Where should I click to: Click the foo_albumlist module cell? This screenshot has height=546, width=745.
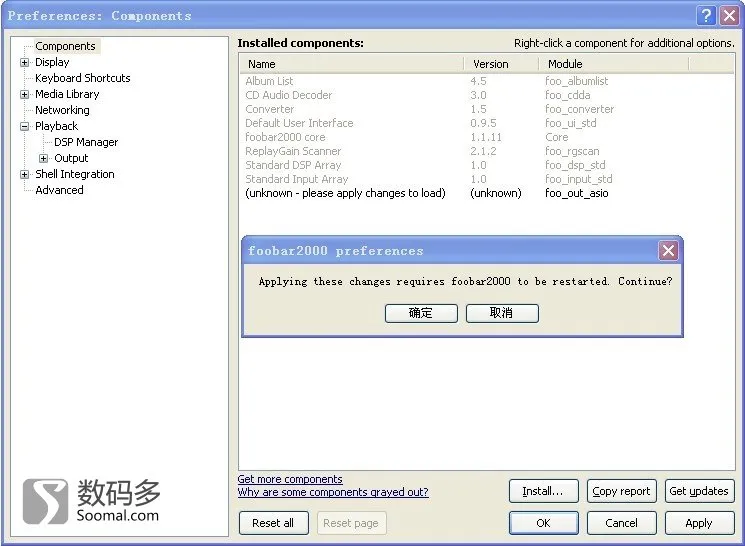[x=577, y=81]
